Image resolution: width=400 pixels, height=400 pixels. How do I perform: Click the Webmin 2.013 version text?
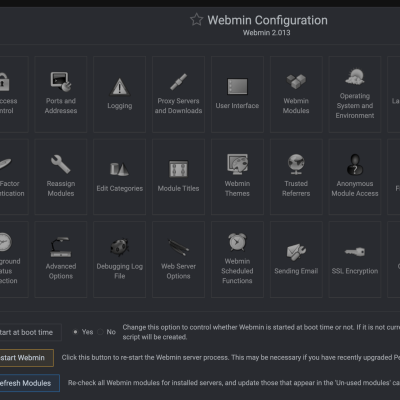[266, 33]
